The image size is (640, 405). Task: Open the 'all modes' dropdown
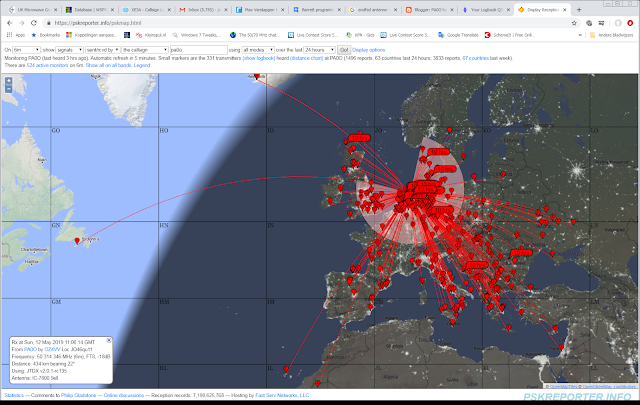pos(258,50)
